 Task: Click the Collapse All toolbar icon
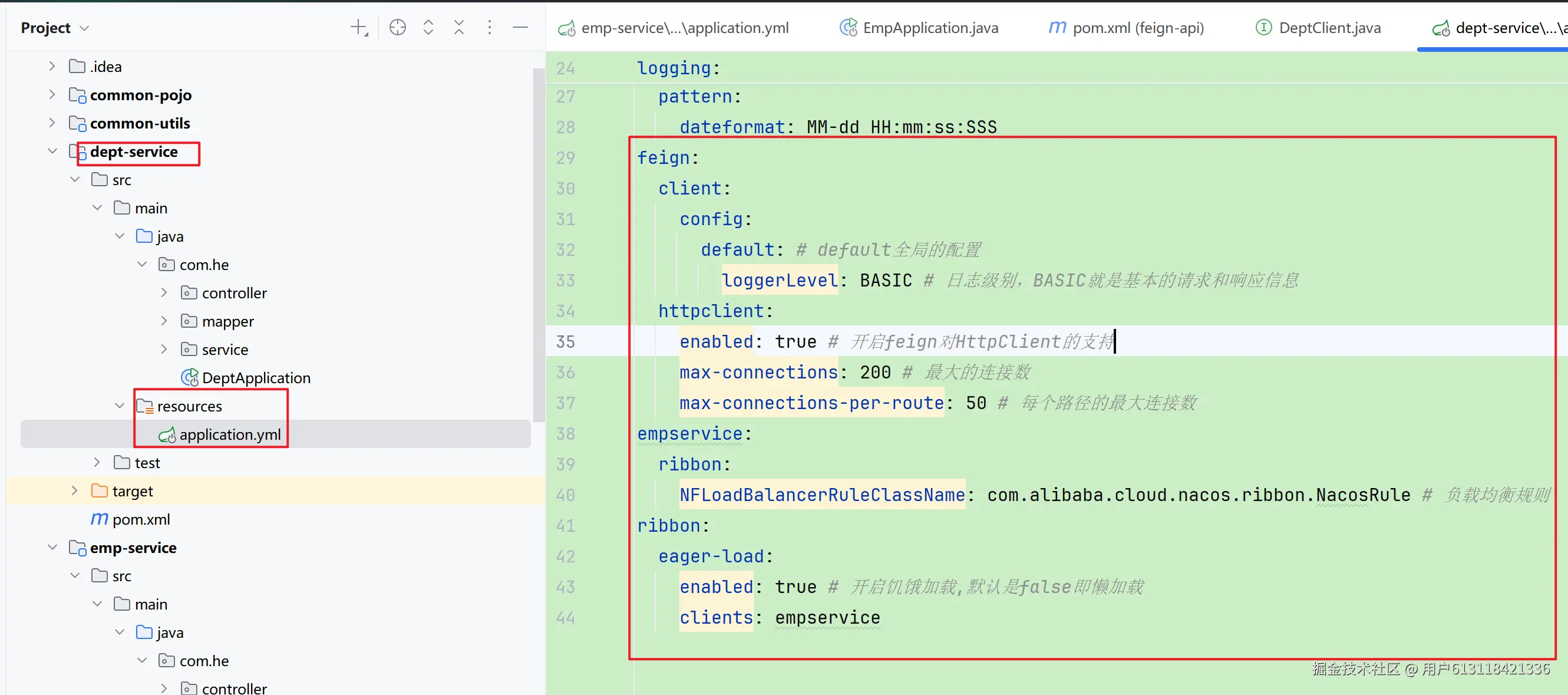459,27
